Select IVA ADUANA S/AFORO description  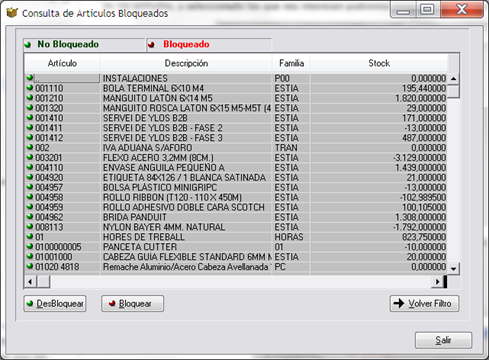147,148
